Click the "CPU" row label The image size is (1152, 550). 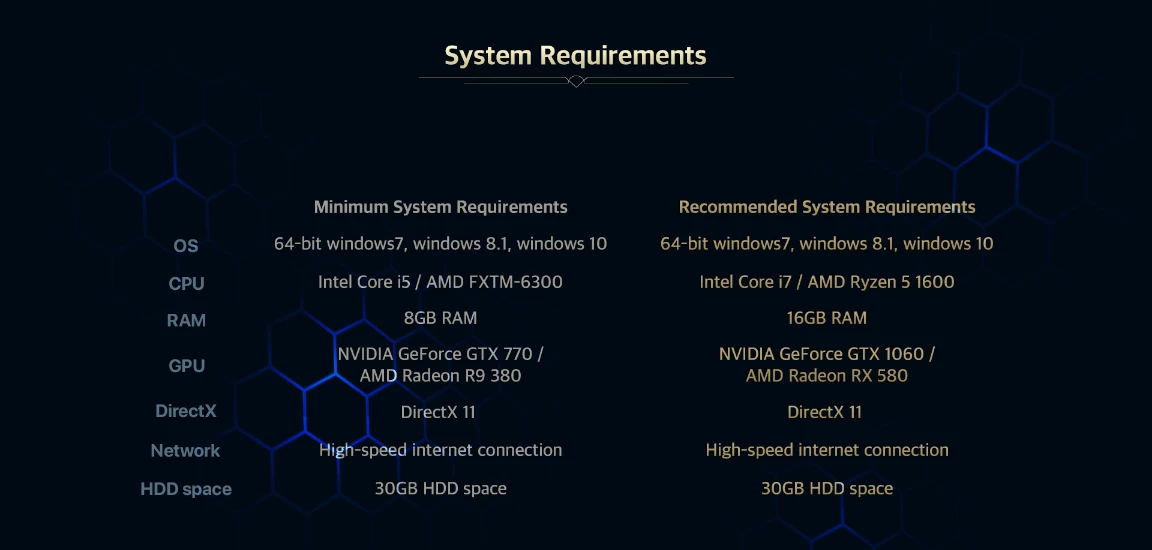pos(187,283)
